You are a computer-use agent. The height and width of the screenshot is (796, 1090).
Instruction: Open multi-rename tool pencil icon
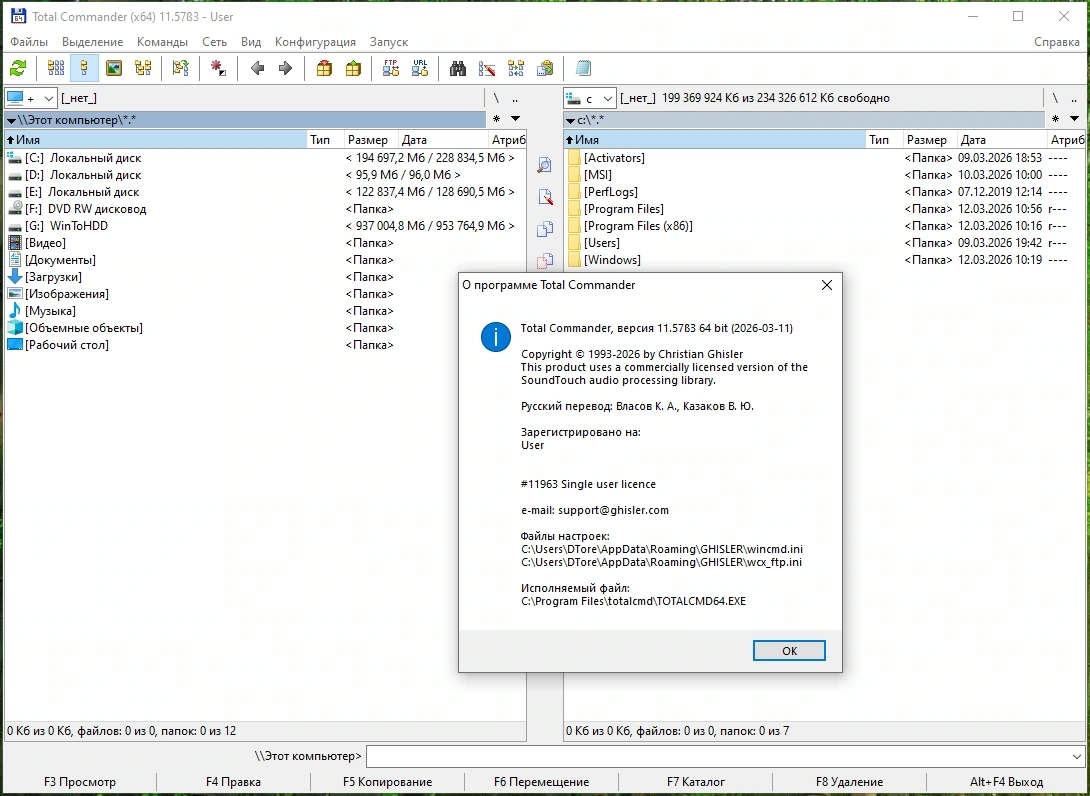[487, 68]
